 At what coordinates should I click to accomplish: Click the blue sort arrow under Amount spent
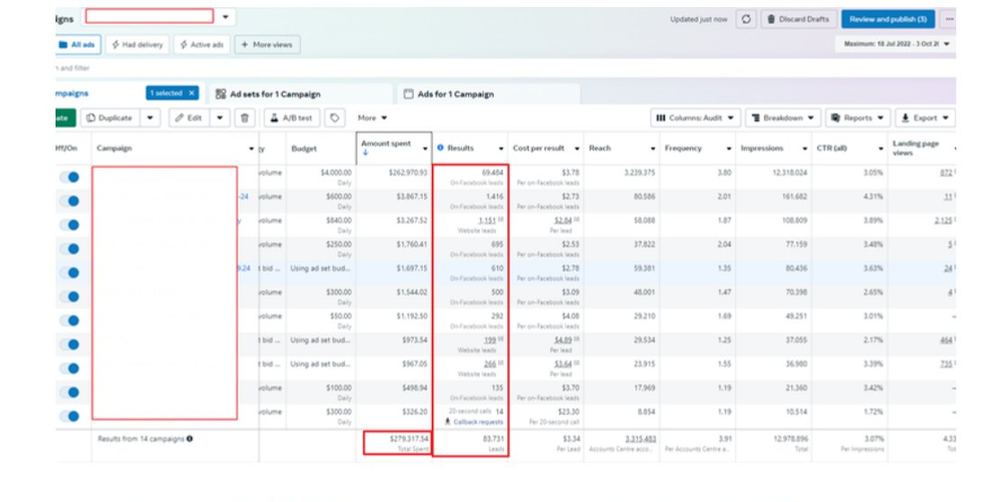[365, 153]
